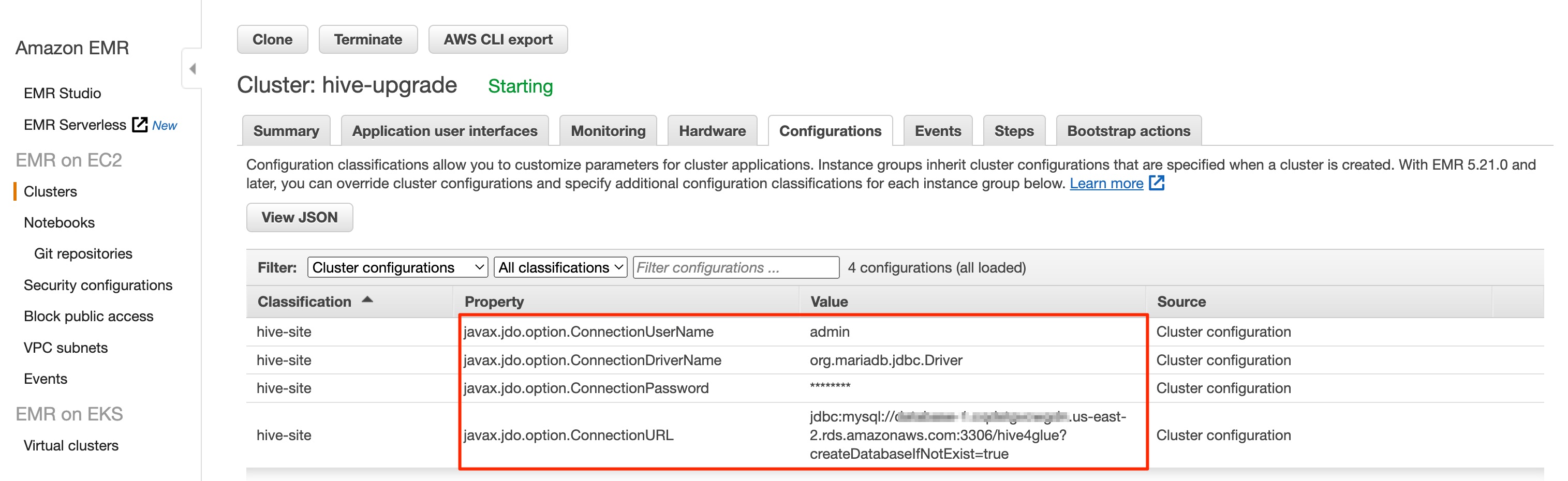Viewport: 1568px width, 481px height.
Task: Click the admin value cell
Action: 830,332
